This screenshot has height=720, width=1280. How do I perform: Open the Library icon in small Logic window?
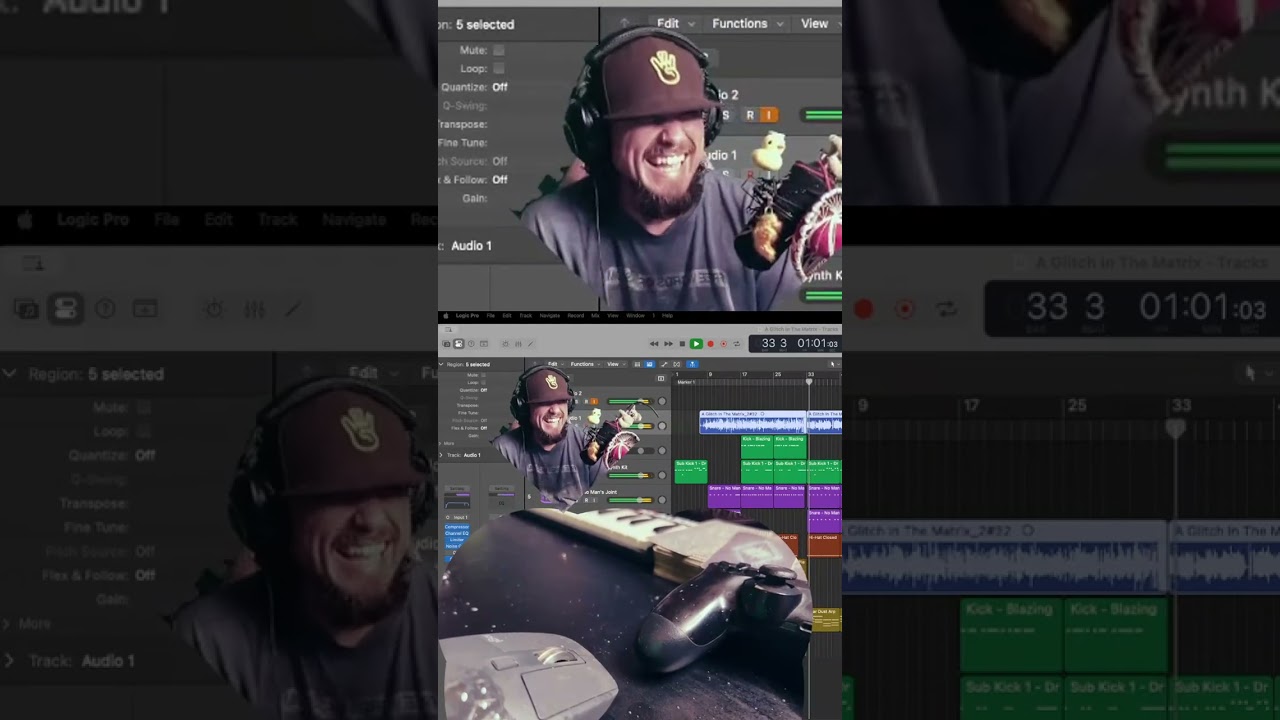(446, 343)
